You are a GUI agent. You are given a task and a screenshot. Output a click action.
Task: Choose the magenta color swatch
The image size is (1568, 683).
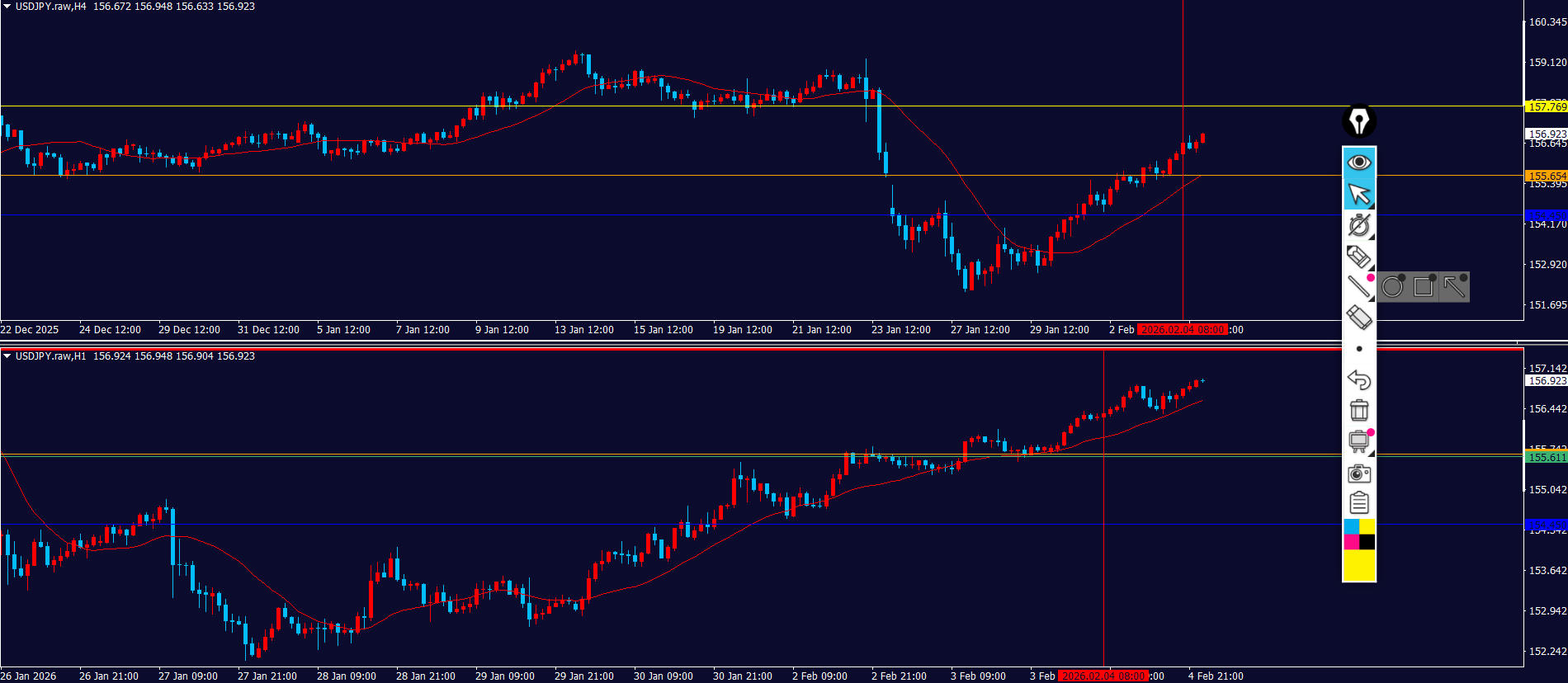point(1351,542)
